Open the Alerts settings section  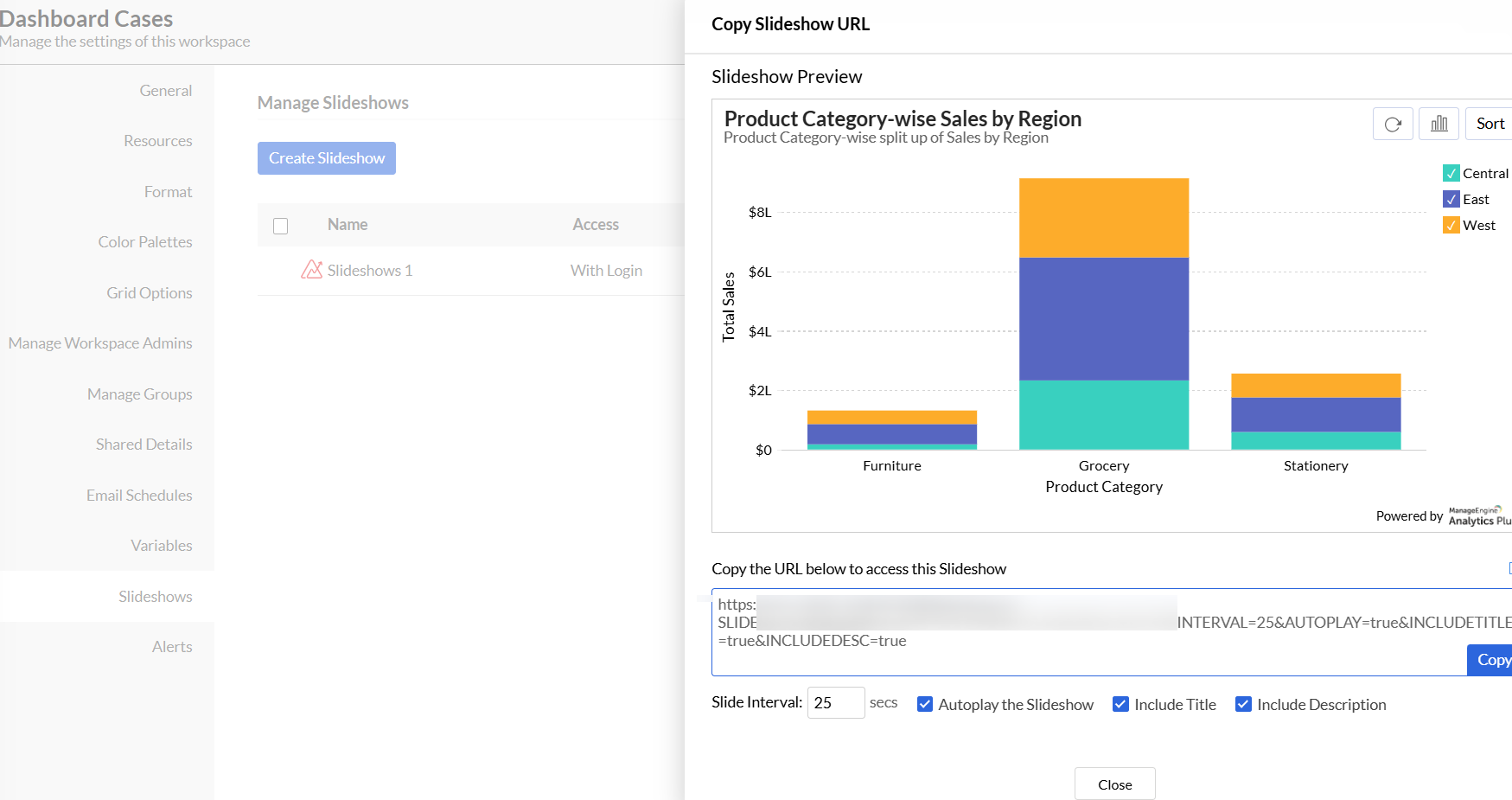172,647
